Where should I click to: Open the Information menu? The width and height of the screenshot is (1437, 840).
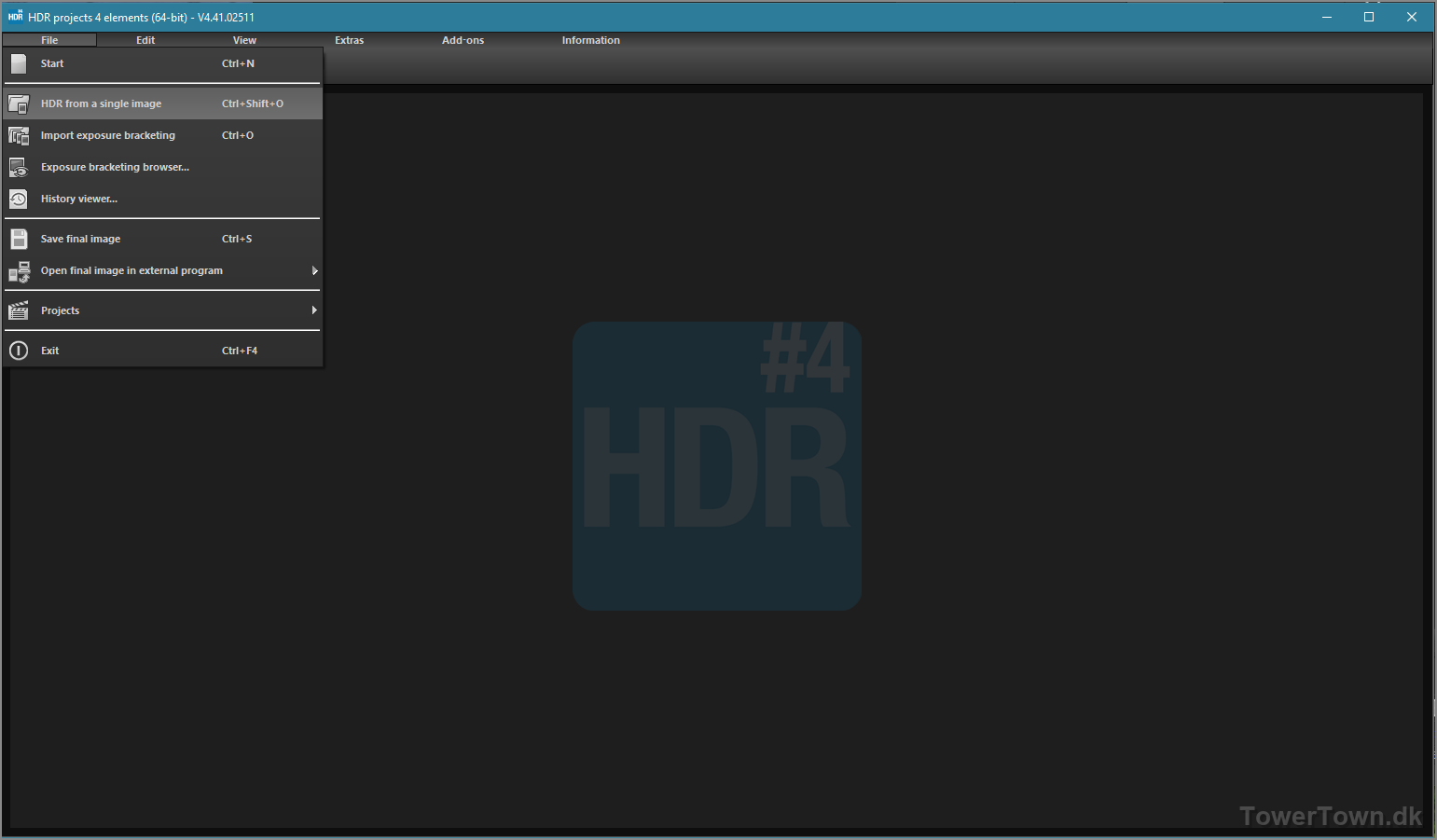point(590,40)
